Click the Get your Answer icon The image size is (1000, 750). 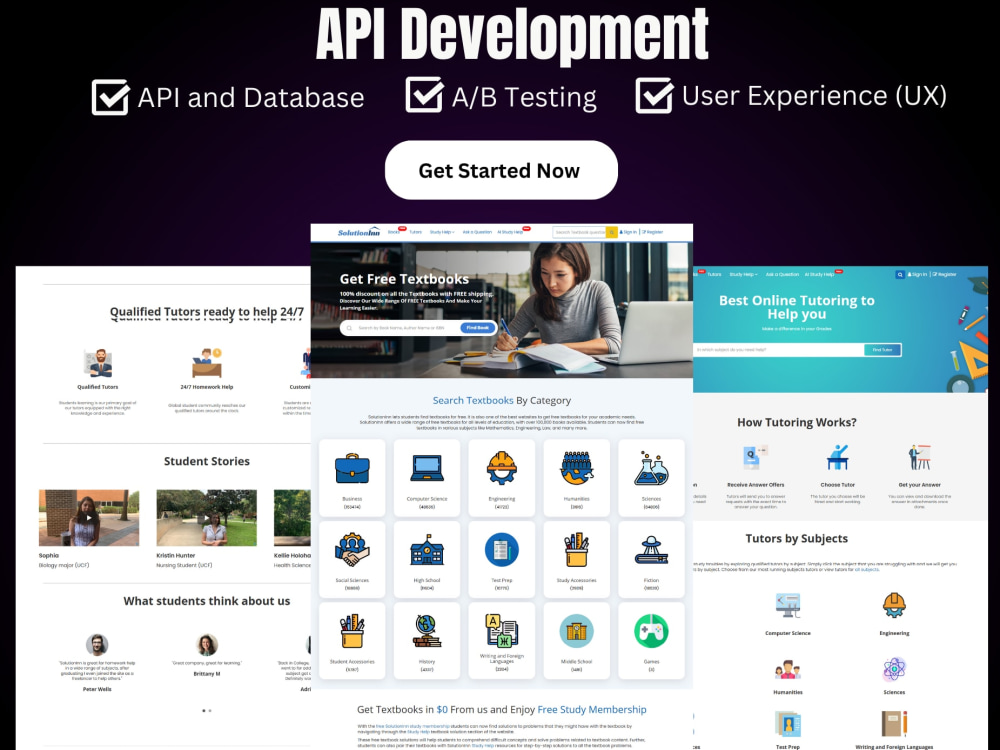click(919, 458)
